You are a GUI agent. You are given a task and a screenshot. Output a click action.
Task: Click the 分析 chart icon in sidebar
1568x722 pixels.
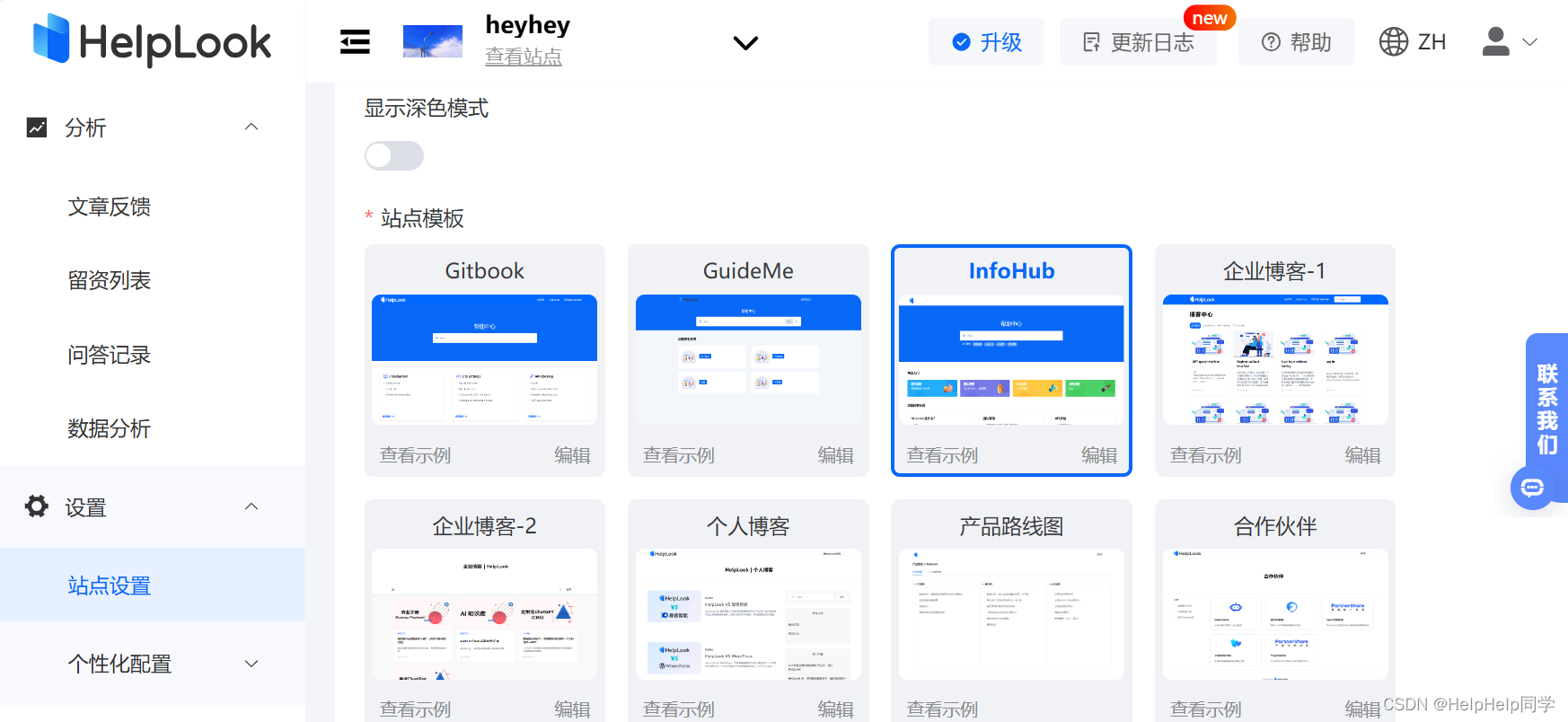[x=37, y=128]
